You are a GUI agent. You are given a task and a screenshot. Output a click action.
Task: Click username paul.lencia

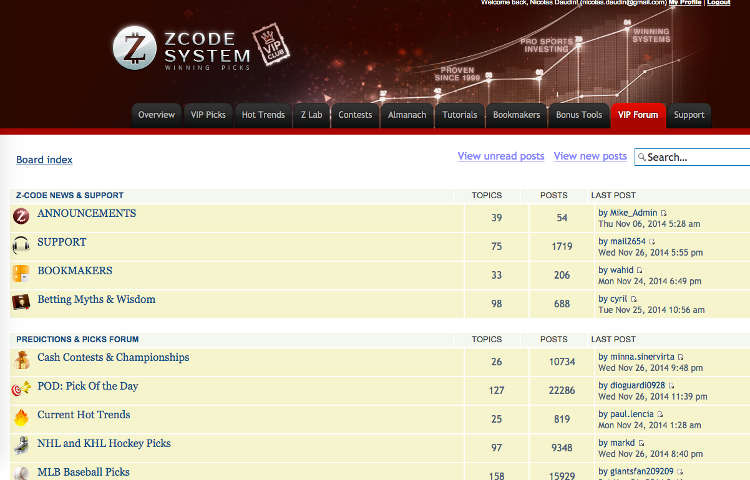pos(632,415)
